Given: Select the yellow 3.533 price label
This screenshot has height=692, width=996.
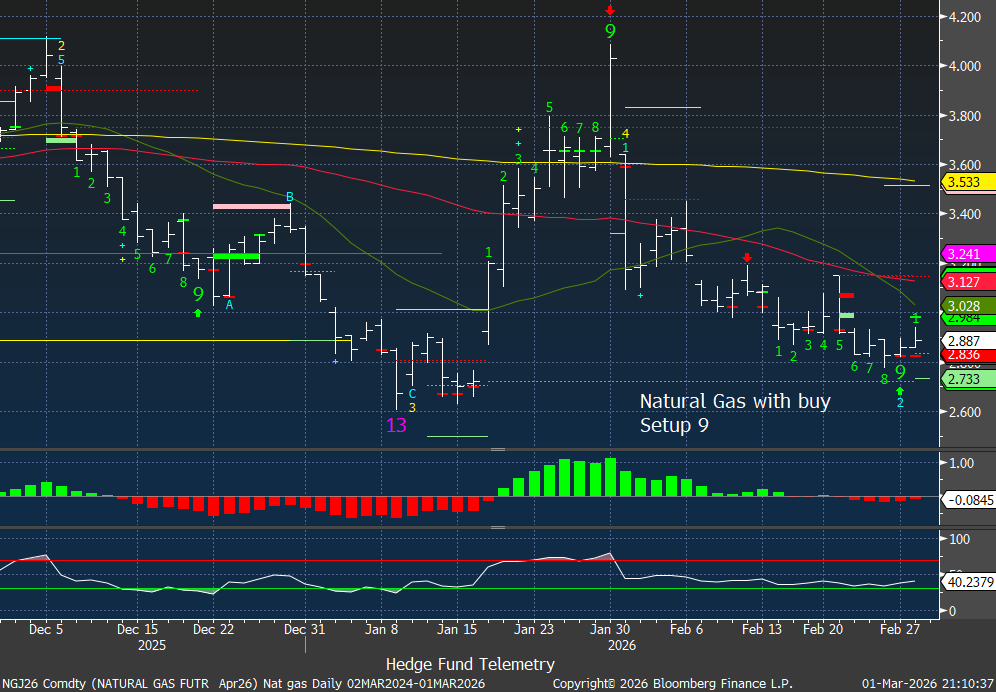Looking at the screenshot, I should coord(965,183).
